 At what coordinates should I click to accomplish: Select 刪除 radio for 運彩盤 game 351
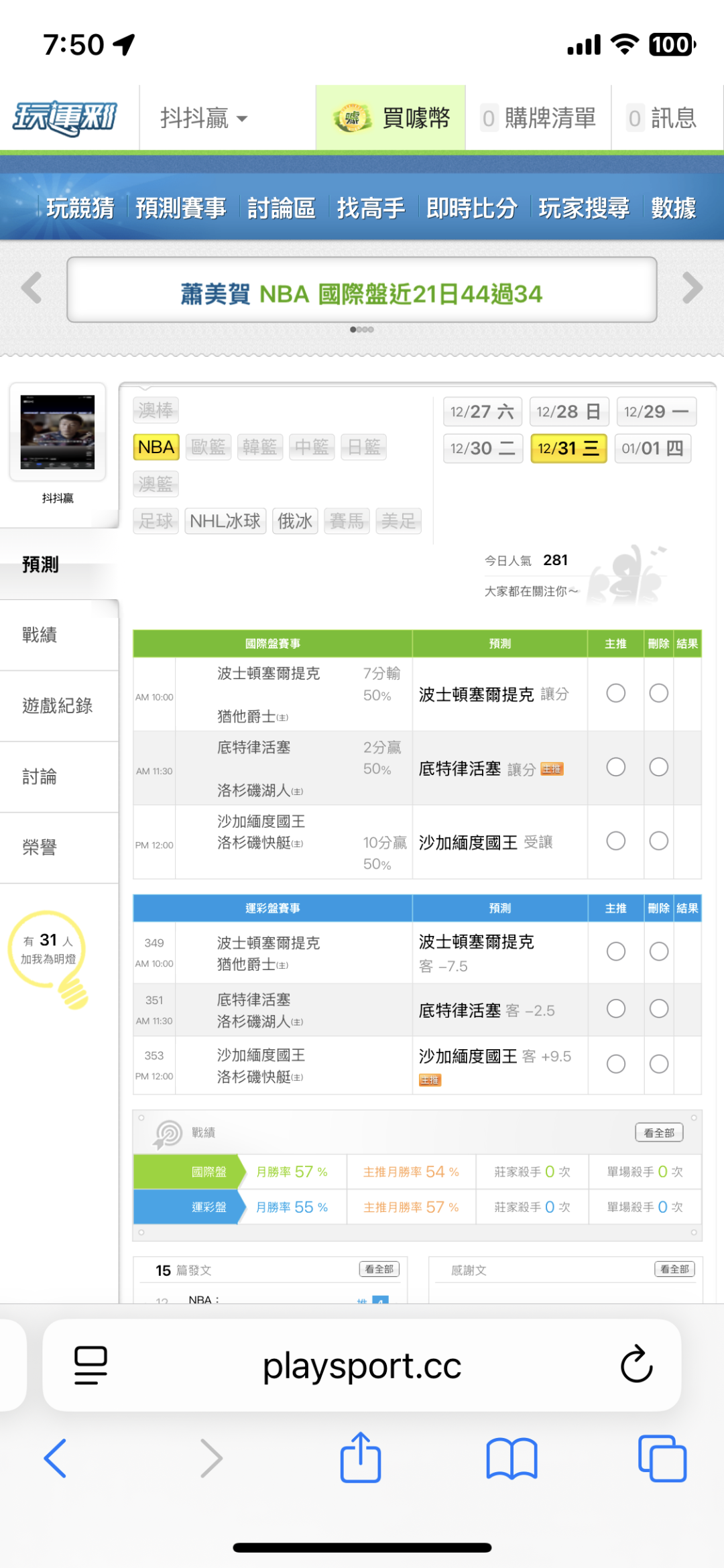pyautogui.click(x=658, y=1009)
